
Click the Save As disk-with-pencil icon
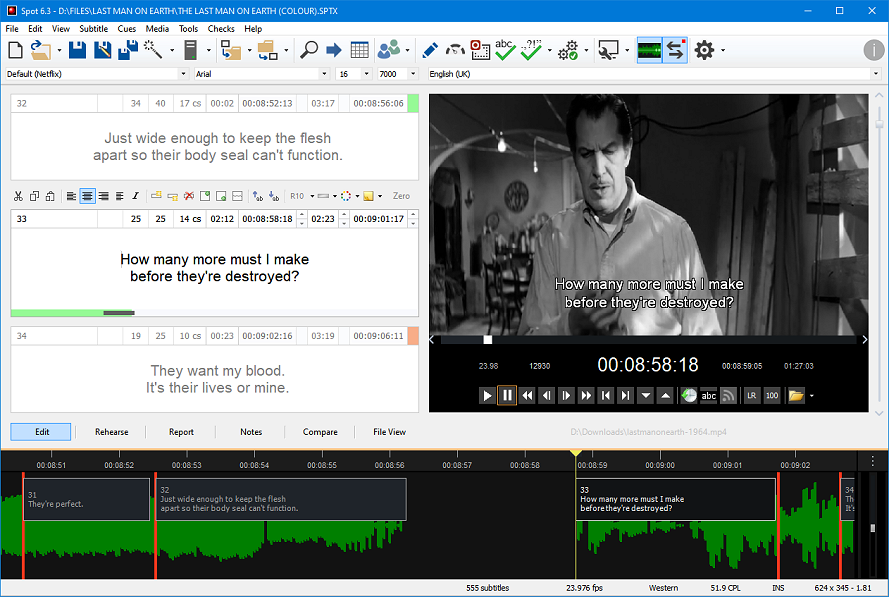(x=103, y=50)
